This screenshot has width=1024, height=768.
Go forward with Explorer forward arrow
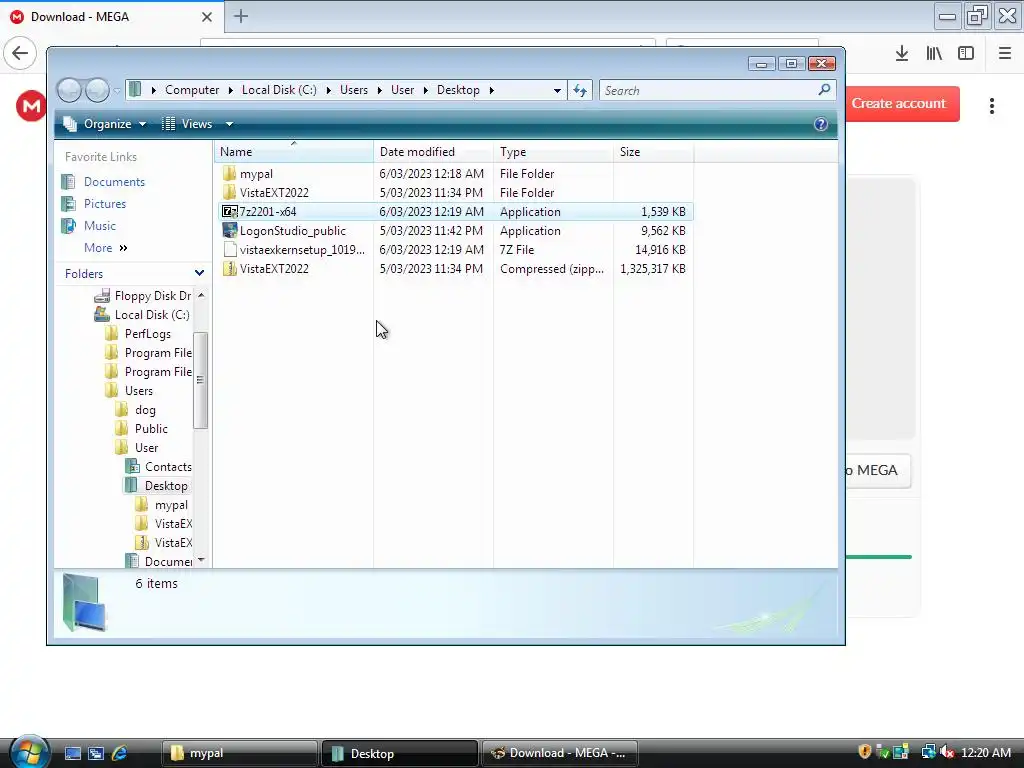tap(97, 90)
